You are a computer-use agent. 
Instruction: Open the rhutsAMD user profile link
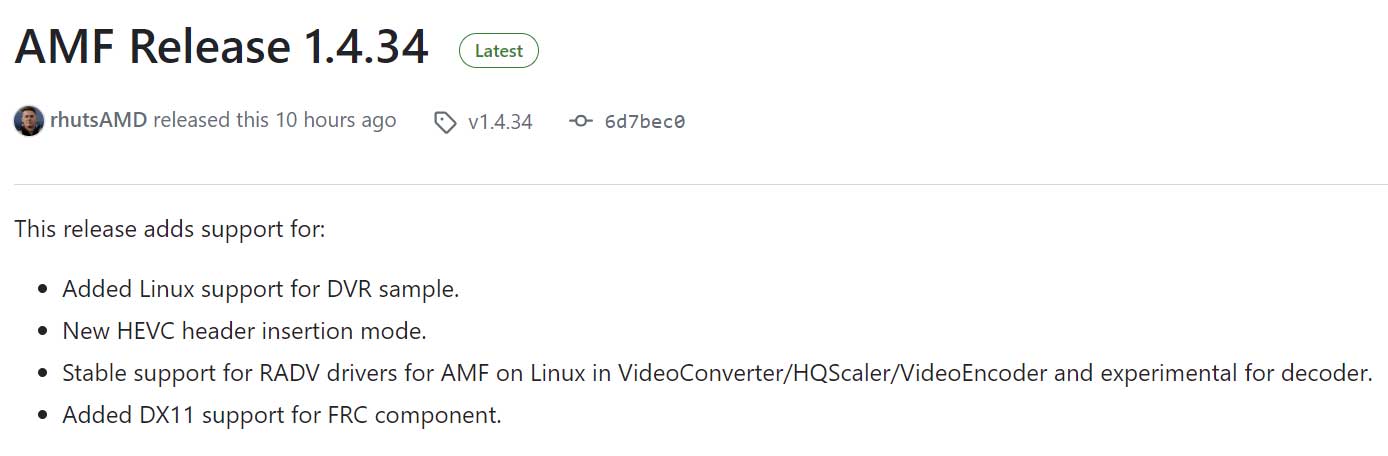pos(98,121)
